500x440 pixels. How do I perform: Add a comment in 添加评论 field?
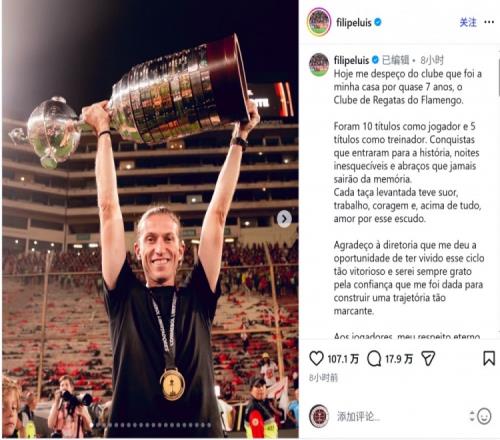point(400,417)
